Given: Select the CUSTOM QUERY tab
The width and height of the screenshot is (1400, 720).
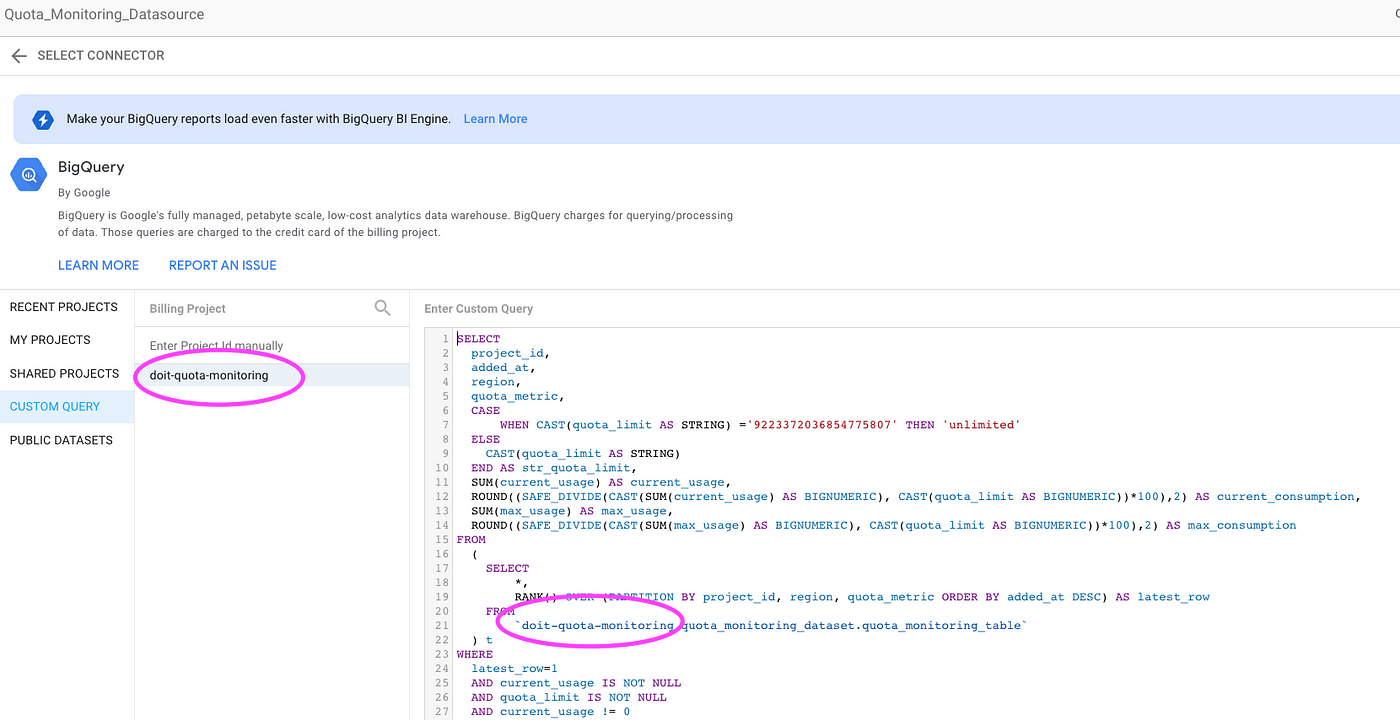Looking at the screenshot, I should pos(67,407).
